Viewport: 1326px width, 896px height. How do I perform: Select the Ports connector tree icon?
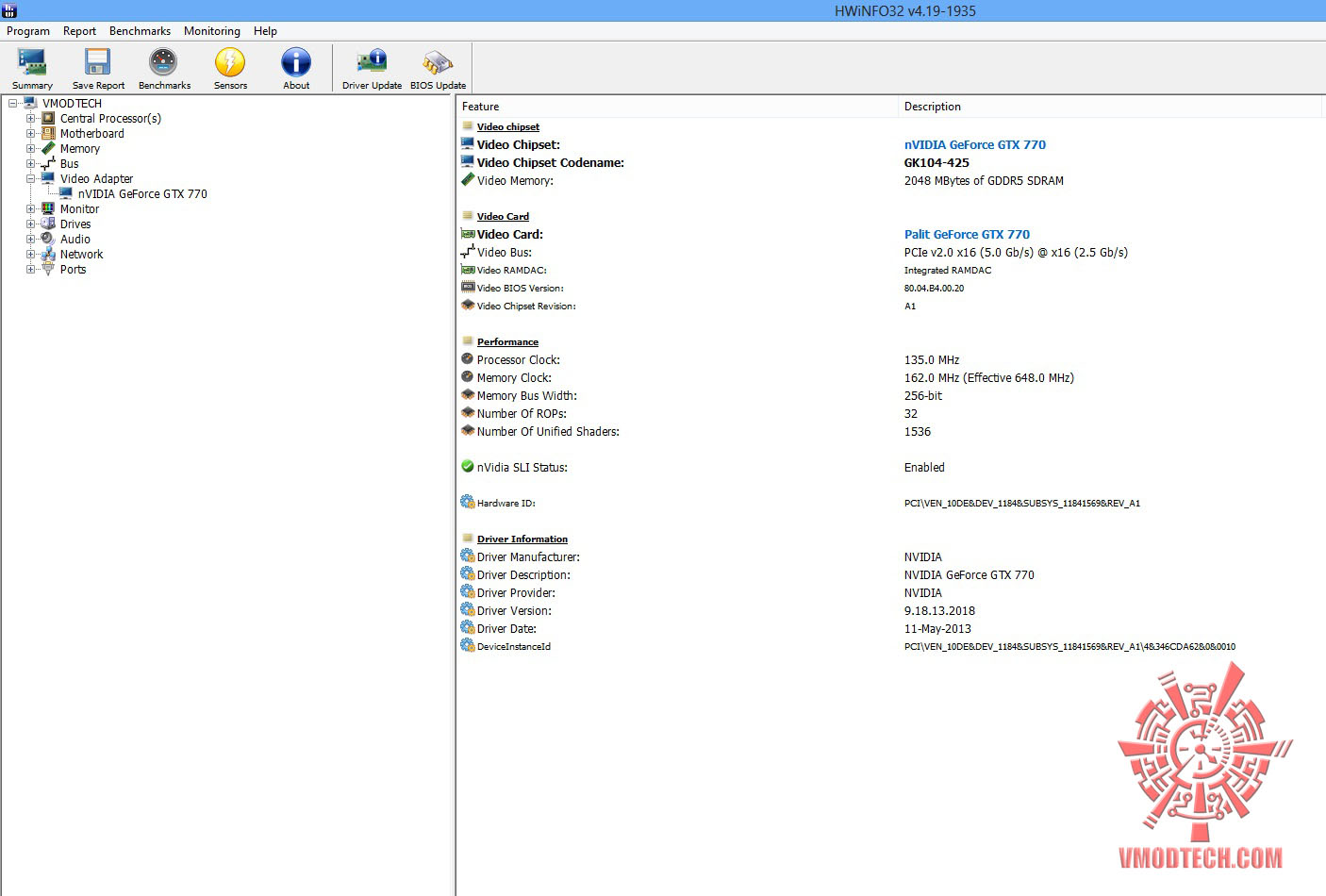point(48,270)
